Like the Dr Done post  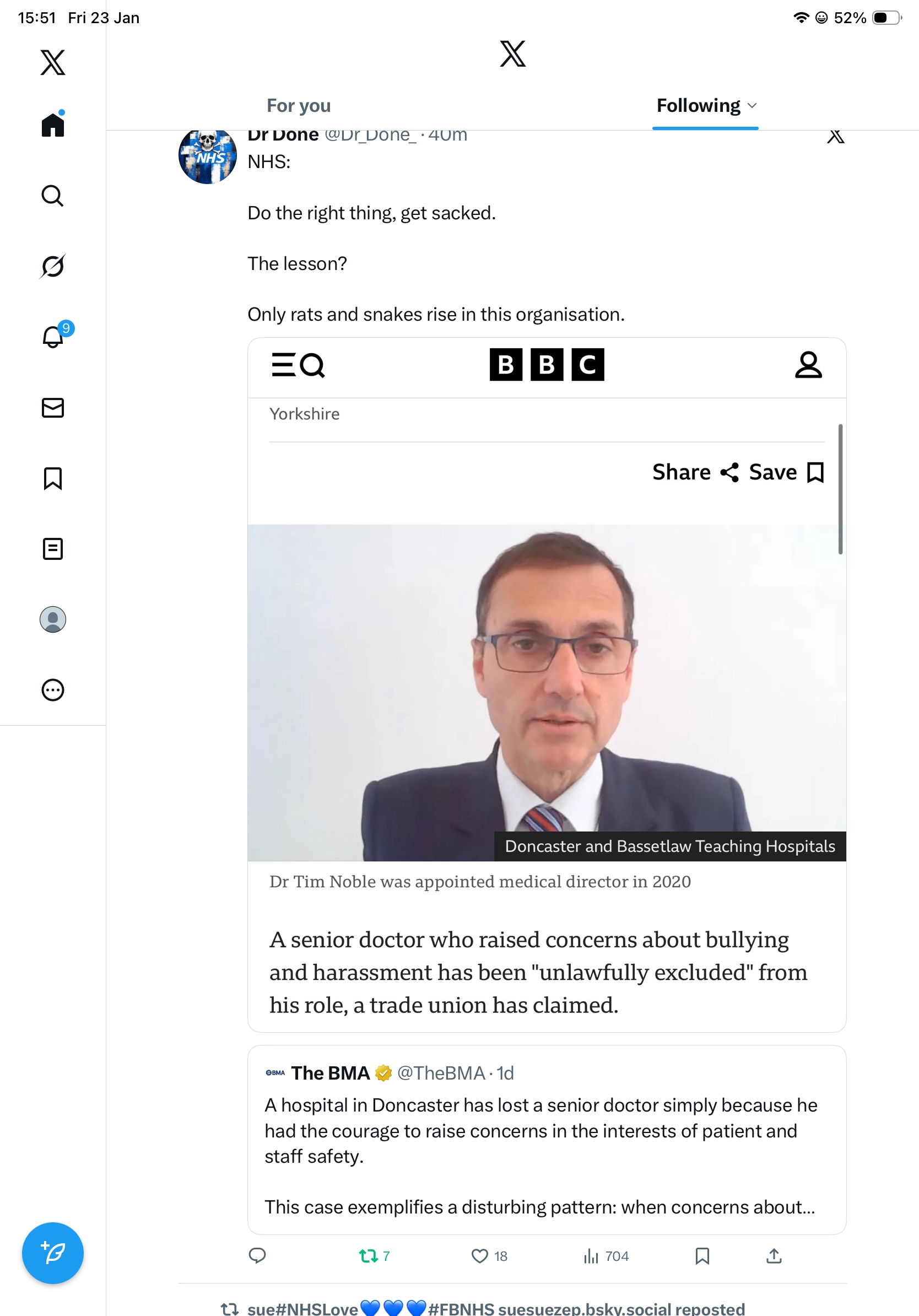click(x=479, y=1256)
